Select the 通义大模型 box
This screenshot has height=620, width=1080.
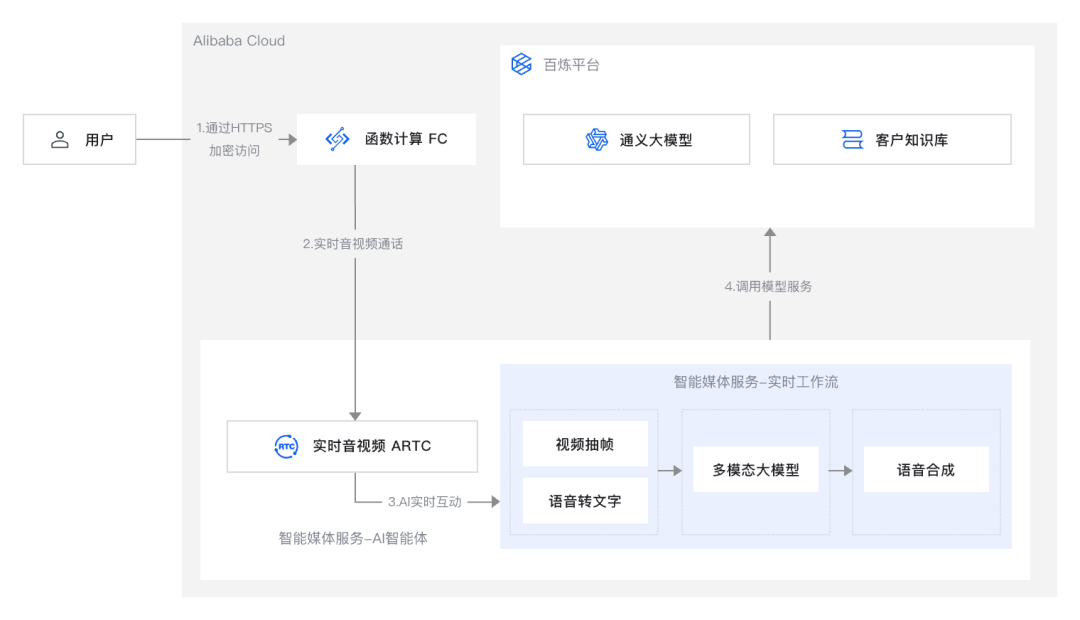[636, 139]
